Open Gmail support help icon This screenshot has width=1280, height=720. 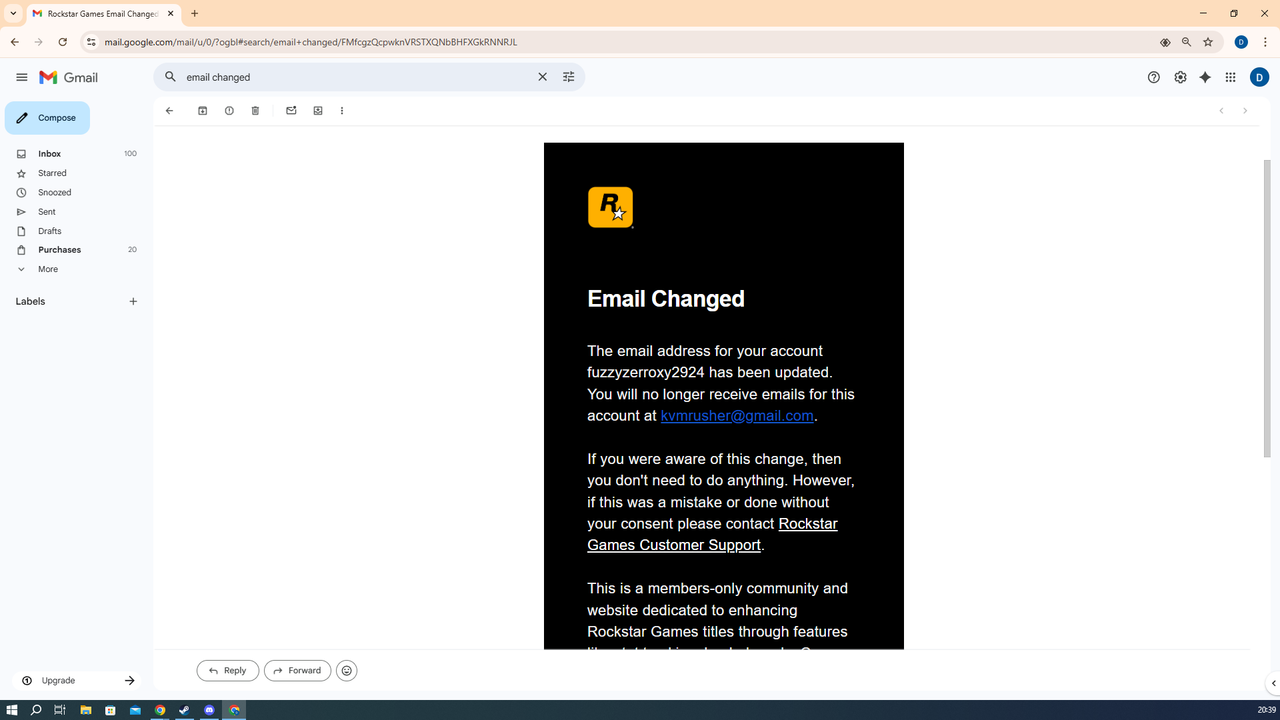tap(1154, 77)
